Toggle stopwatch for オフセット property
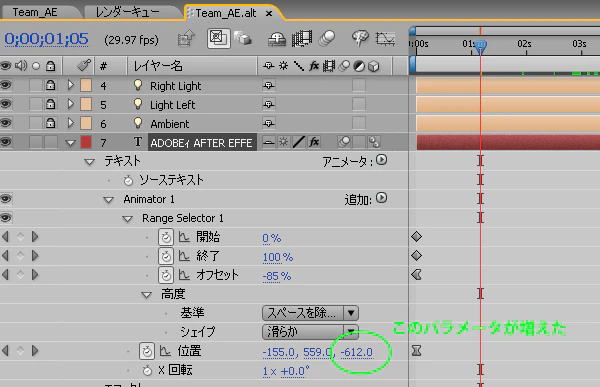600x387 pixels. 166,275
